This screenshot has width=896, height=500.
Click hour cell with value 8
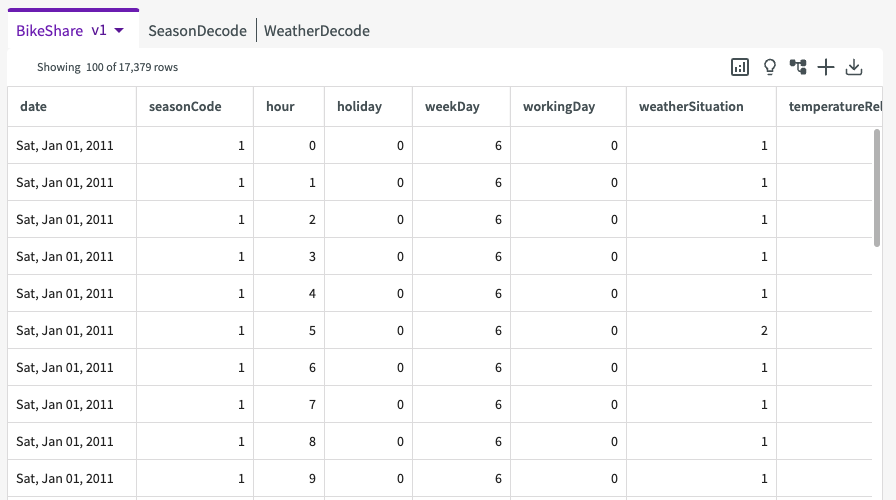click(289, 441)
